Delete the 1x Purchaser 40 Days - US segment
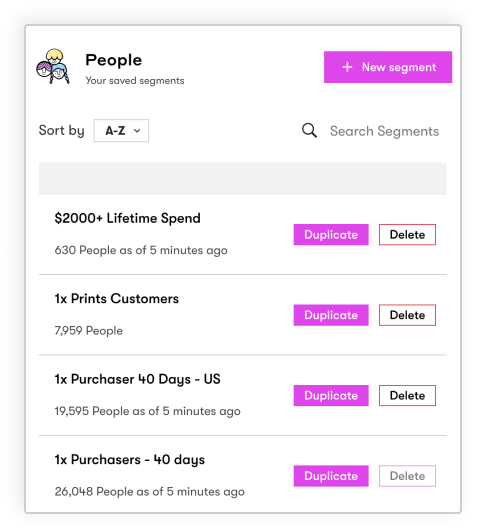 [x=407, y=396]
